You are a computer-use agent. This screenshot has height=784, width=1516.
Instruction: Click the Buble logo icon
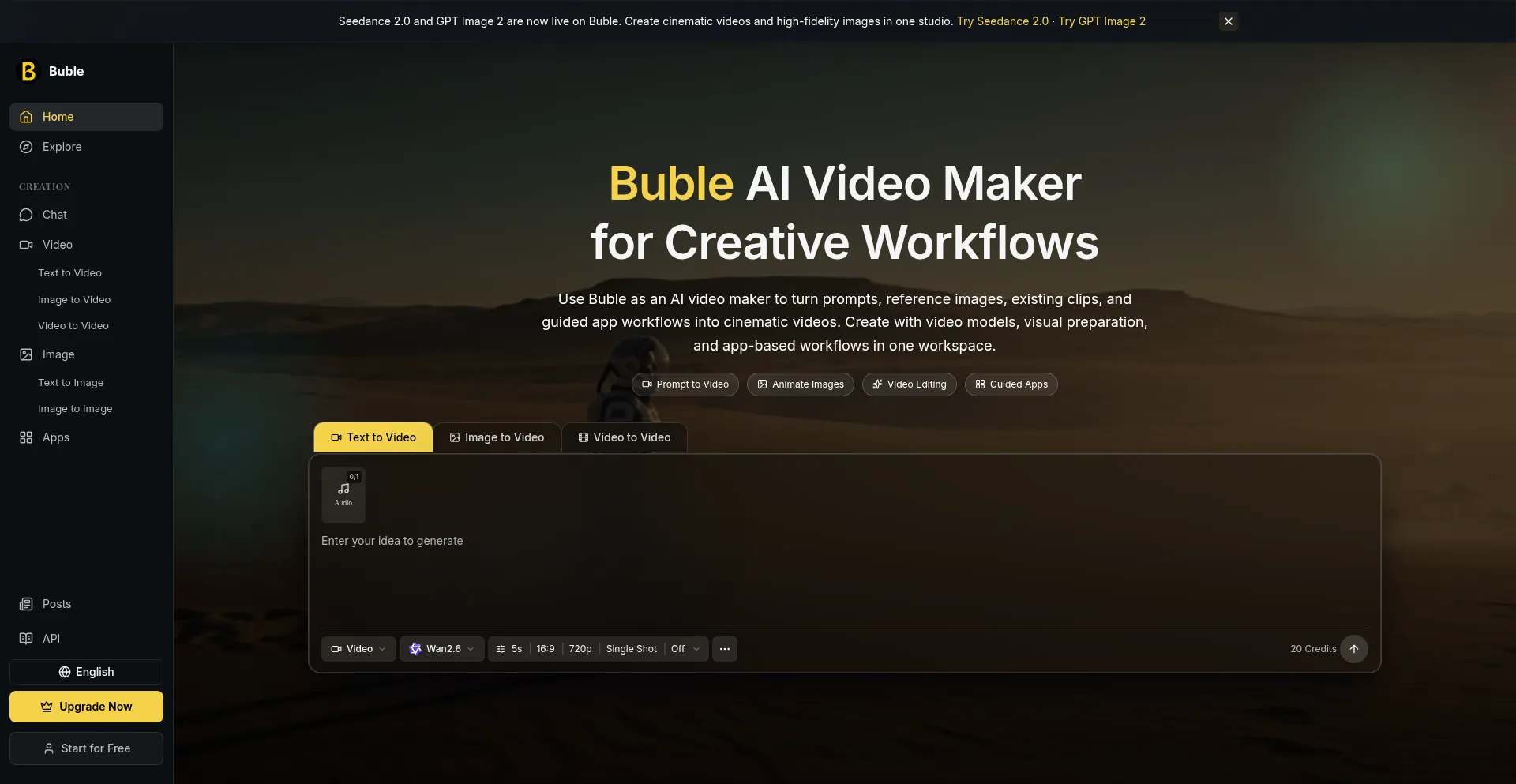(28, 71)
